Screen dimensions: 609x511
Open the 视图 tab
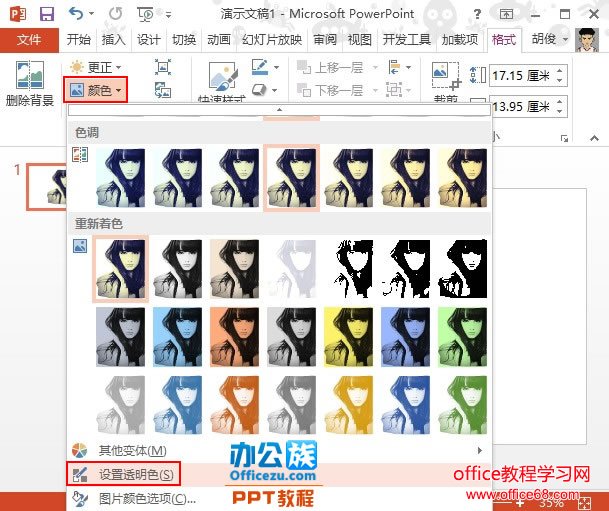pos(360,40)
